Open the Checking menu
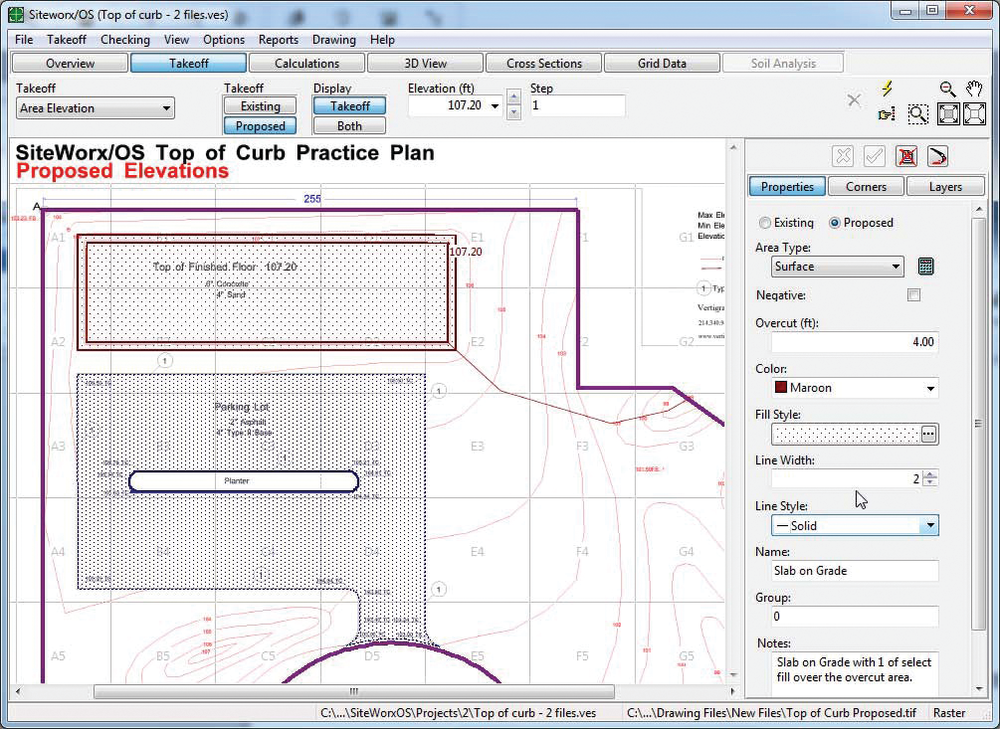 pyautogui.click(x=125, y=40)
